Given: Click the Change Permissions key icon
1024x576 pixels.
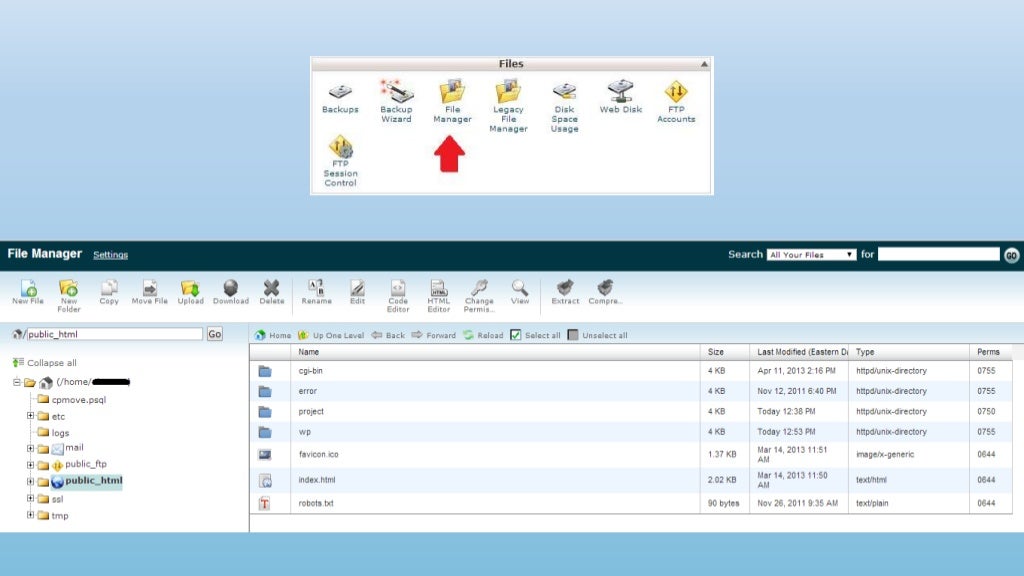Looking at the screenshot, I should (479, 290).
